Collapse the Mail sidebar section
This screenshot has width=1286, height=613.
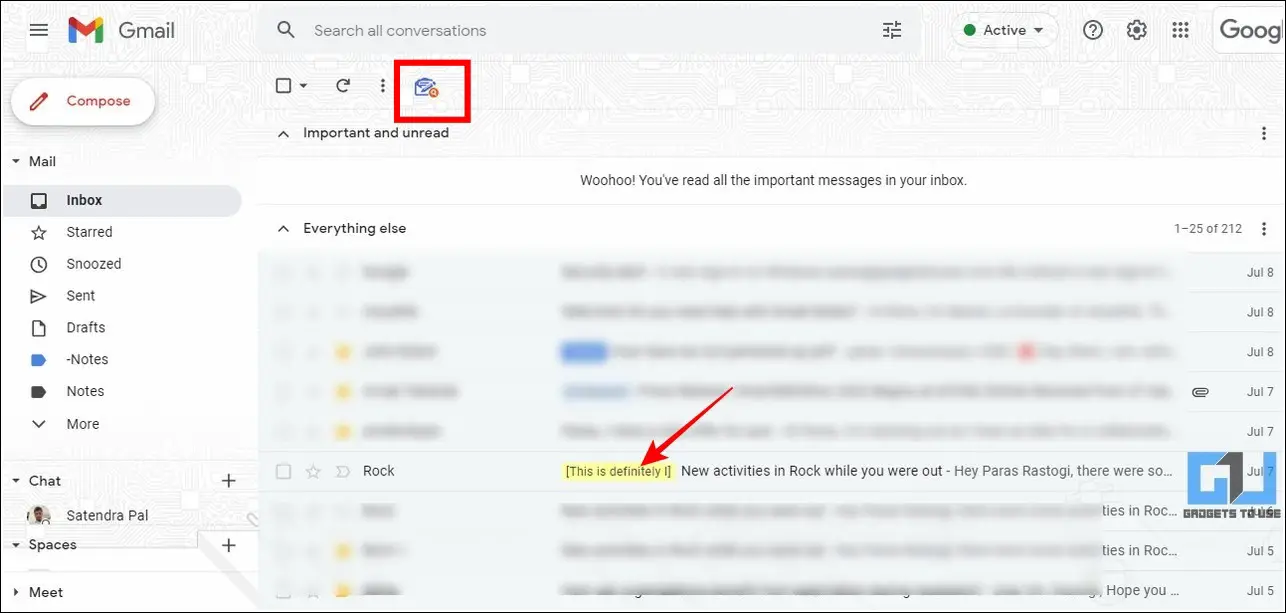pyautogui.click(x=15, y=161)
